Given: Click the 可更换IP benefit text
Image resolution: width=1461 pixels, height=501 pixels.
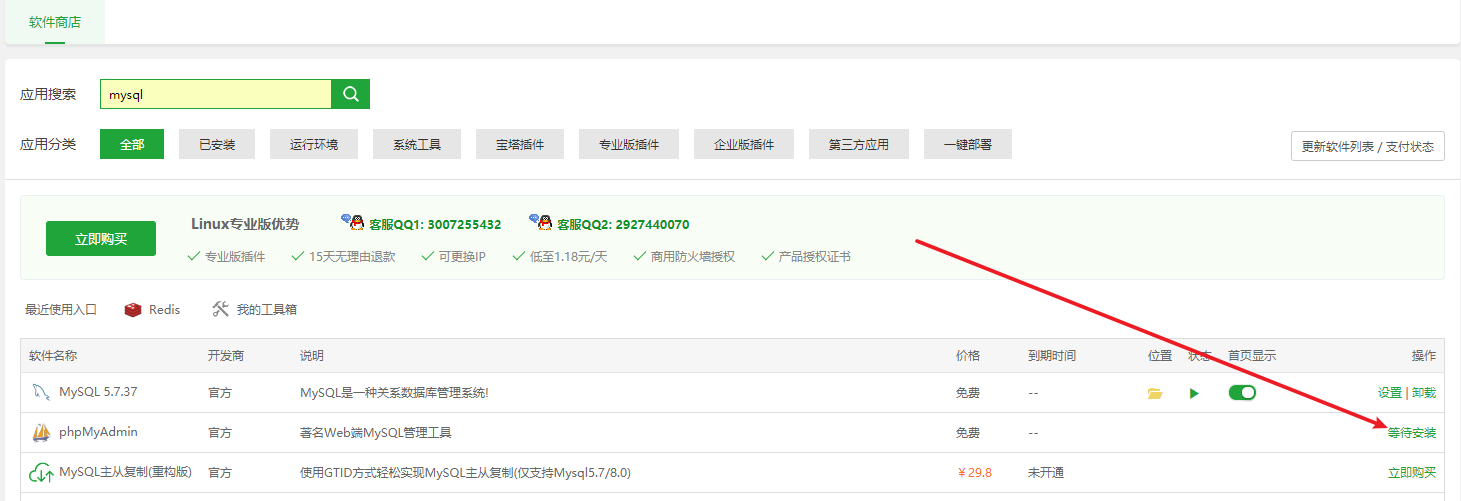Looking at the screenshot, I should (462, 257).
